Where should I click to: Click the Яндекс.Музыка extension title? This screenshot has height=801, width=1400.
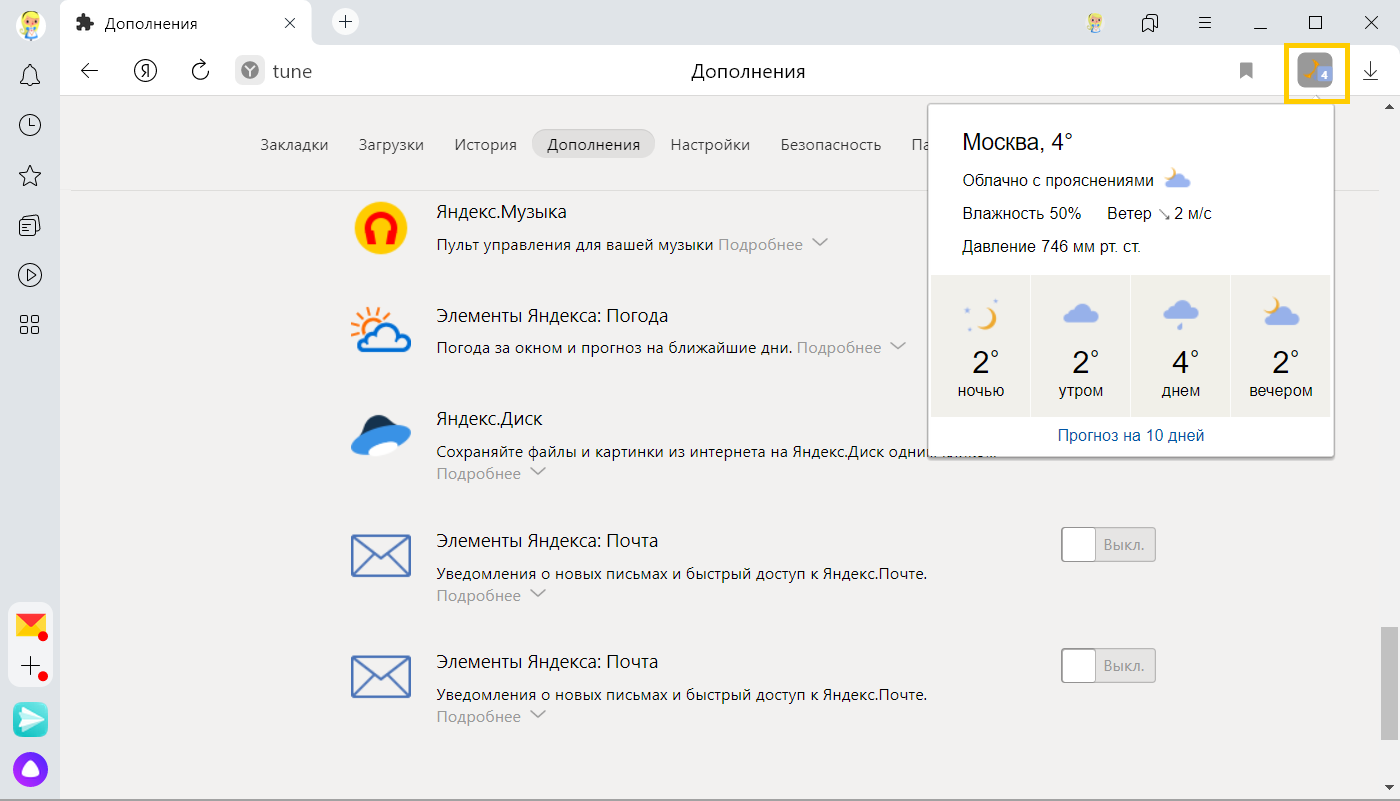(x=501, y=212)
